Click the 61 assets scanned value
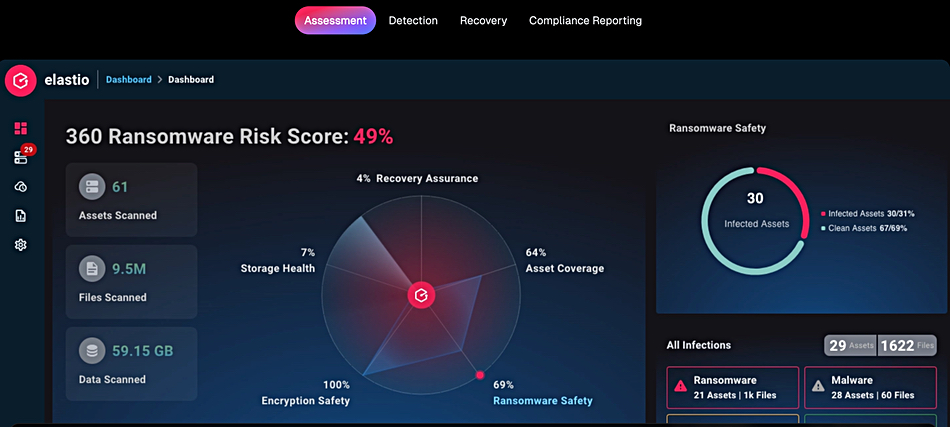The width and height of the screenshot is (950, 427). coord(120,187)
